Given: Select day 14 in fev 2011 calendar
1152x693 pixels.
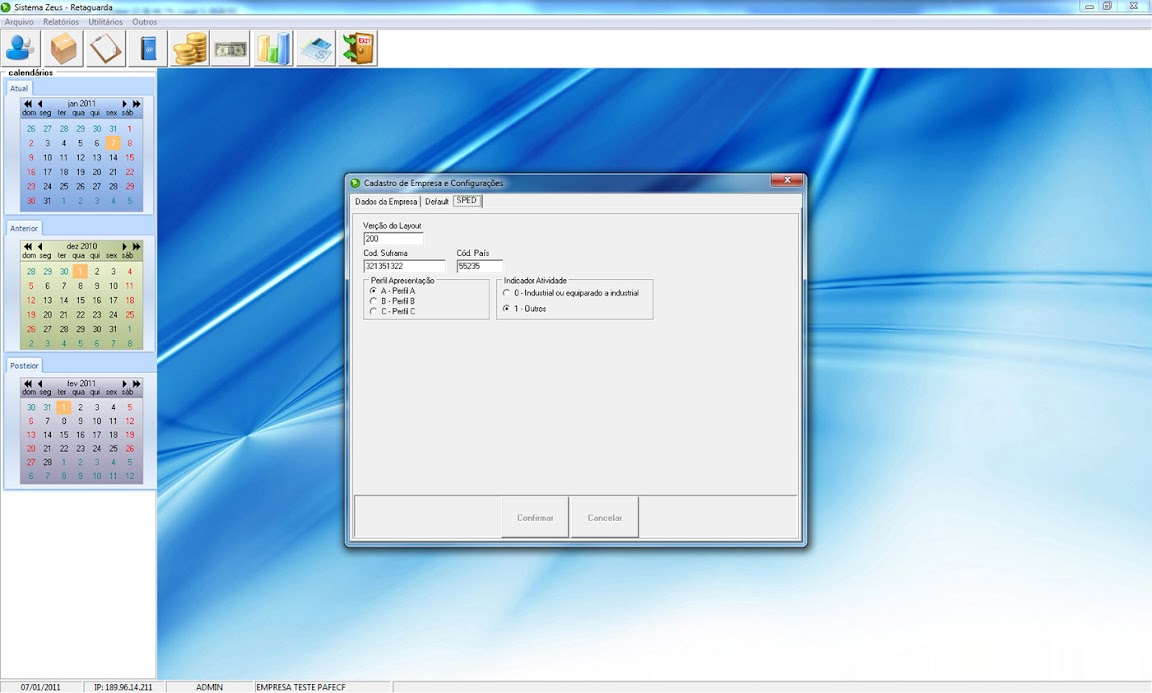Looking at the screenshot, I should pyautogui.click(x=47, y=435).
